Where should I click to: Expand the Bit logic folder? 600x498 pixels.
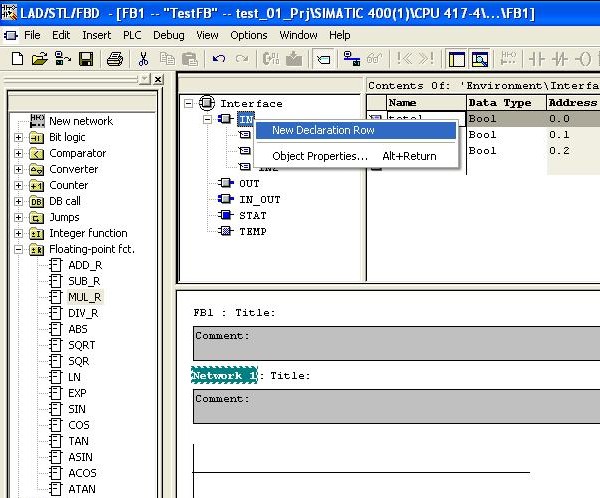pos(18,137)
